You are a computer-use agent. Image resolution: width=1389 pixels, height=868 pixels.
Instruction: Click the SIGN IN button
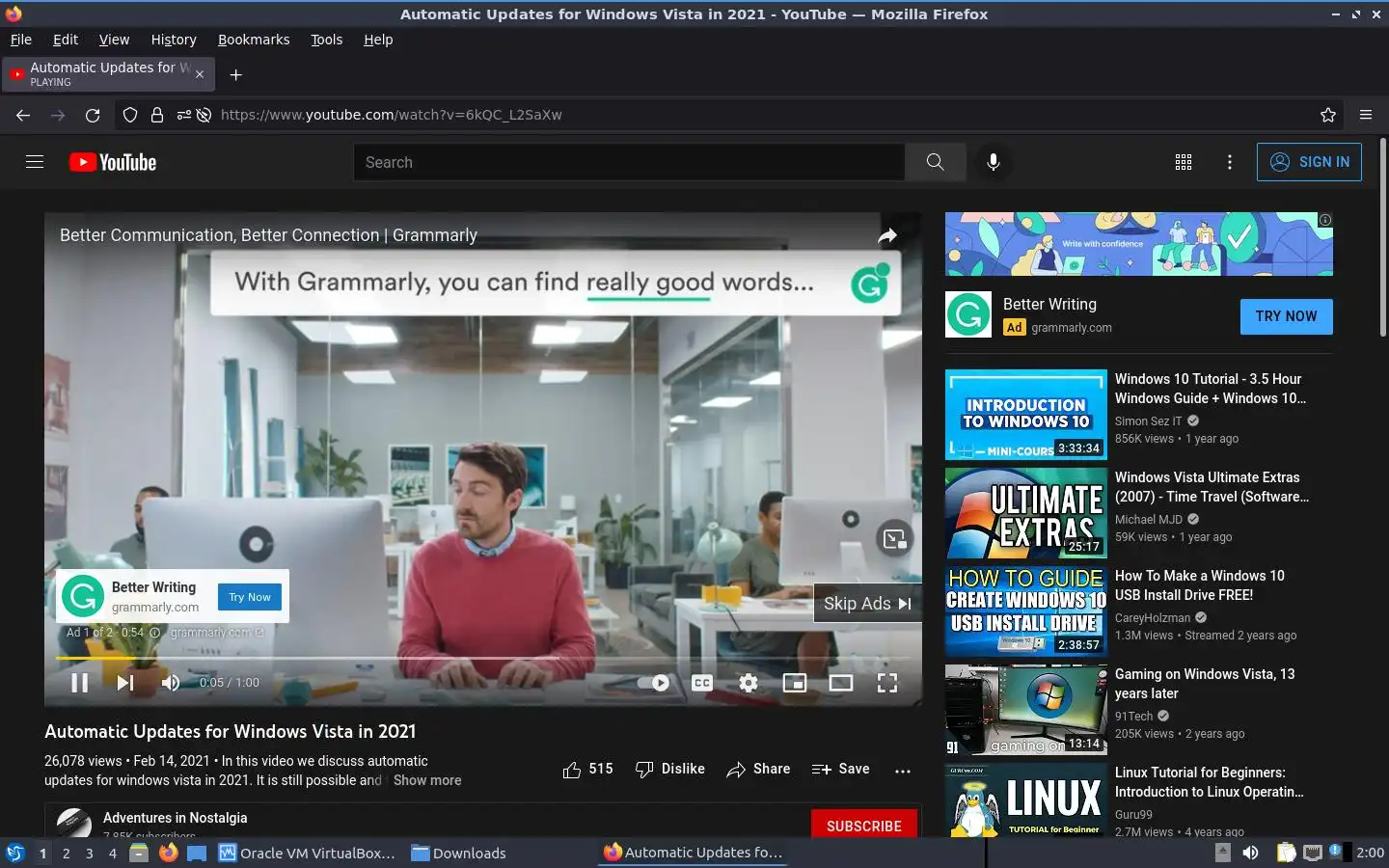click(1309, 162)
